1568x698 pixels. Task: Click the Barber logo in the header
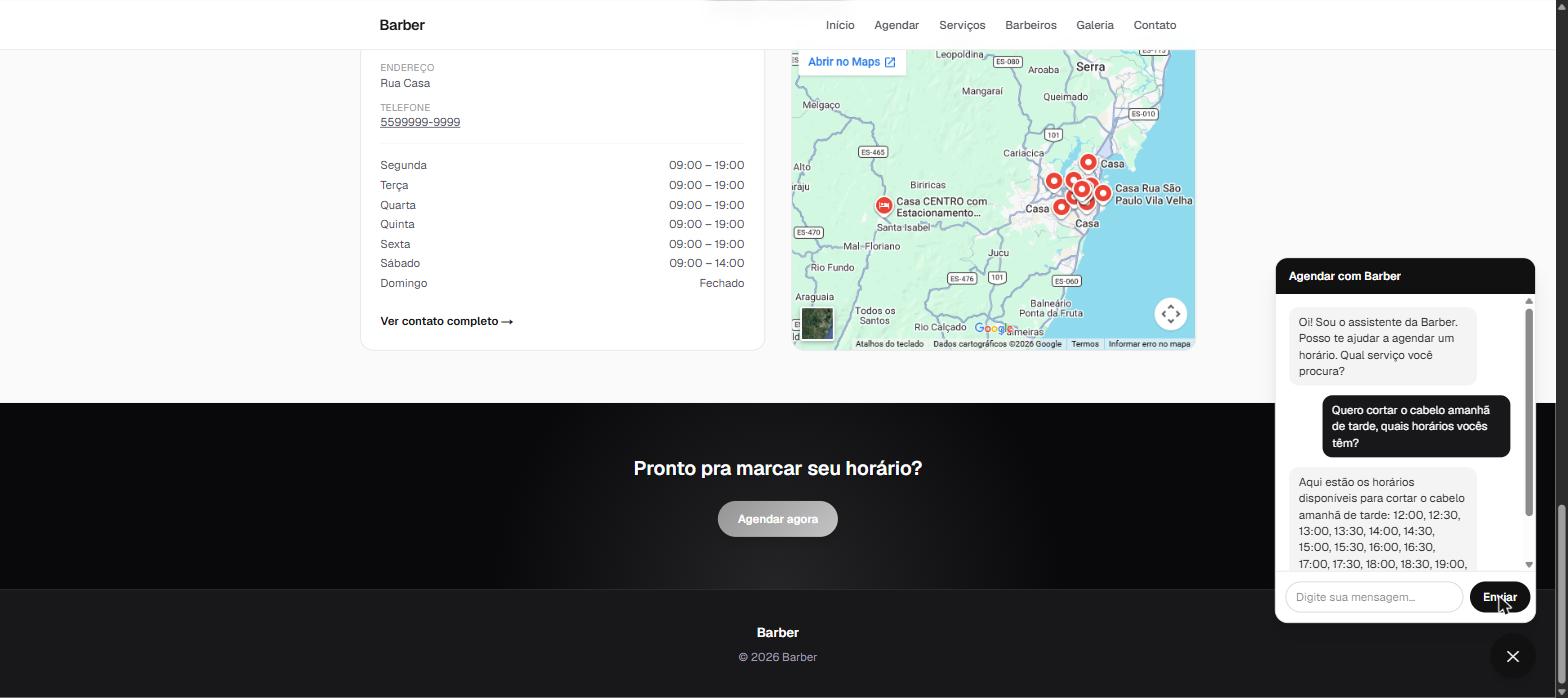pyautogui.click(x=402, y=25)
